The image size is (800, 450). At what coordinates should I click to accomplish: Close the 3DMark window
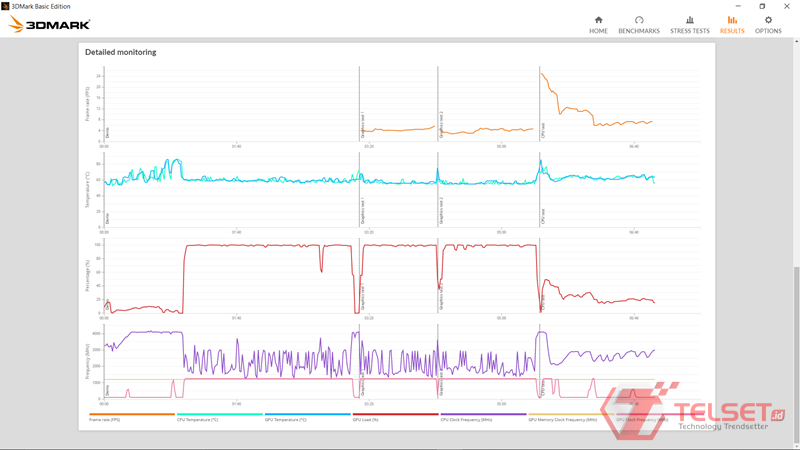[787, 6]
